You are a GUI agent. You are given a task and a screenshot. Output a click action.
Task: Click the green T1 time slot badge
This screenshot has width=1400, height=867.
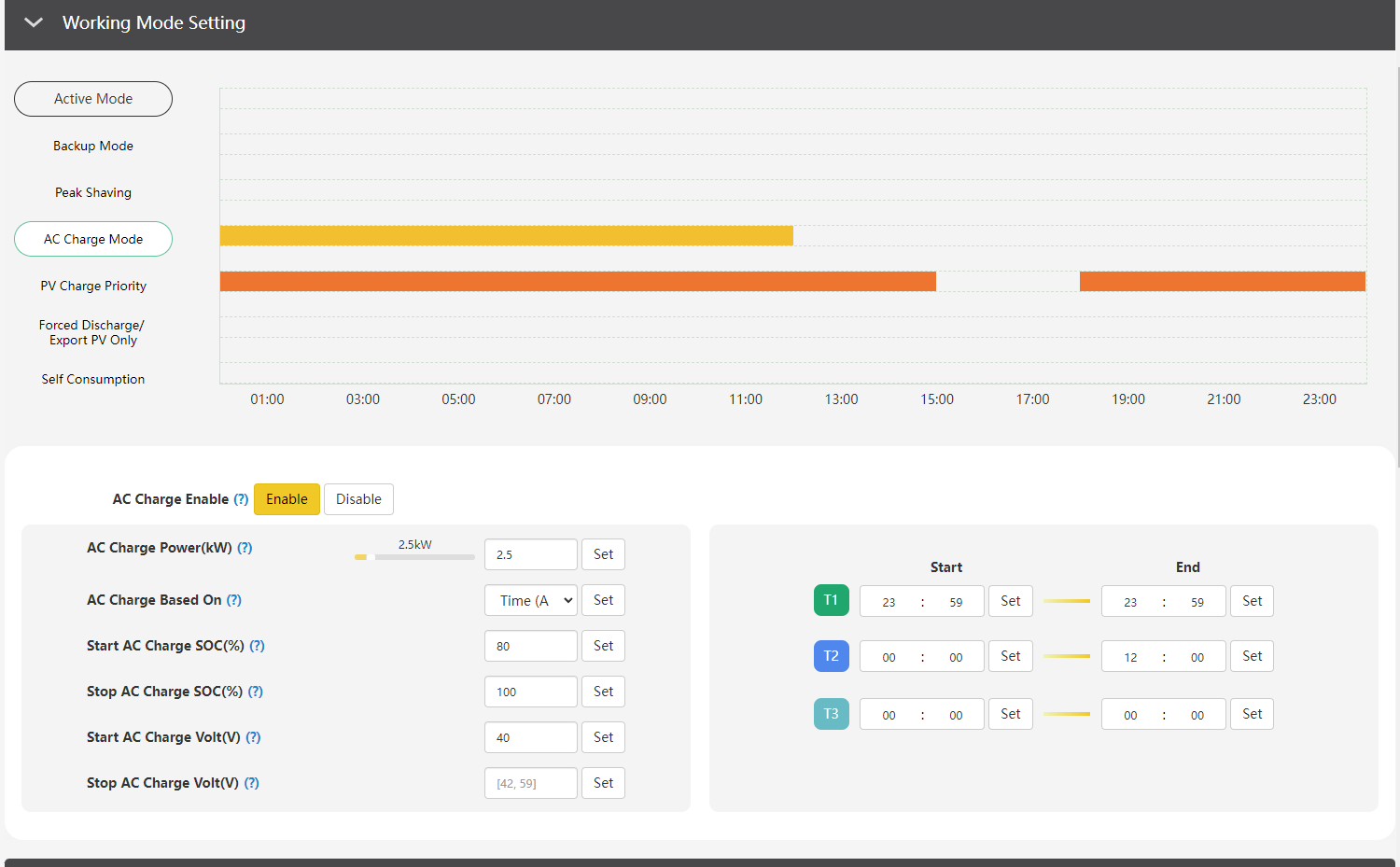click(831, 600)
